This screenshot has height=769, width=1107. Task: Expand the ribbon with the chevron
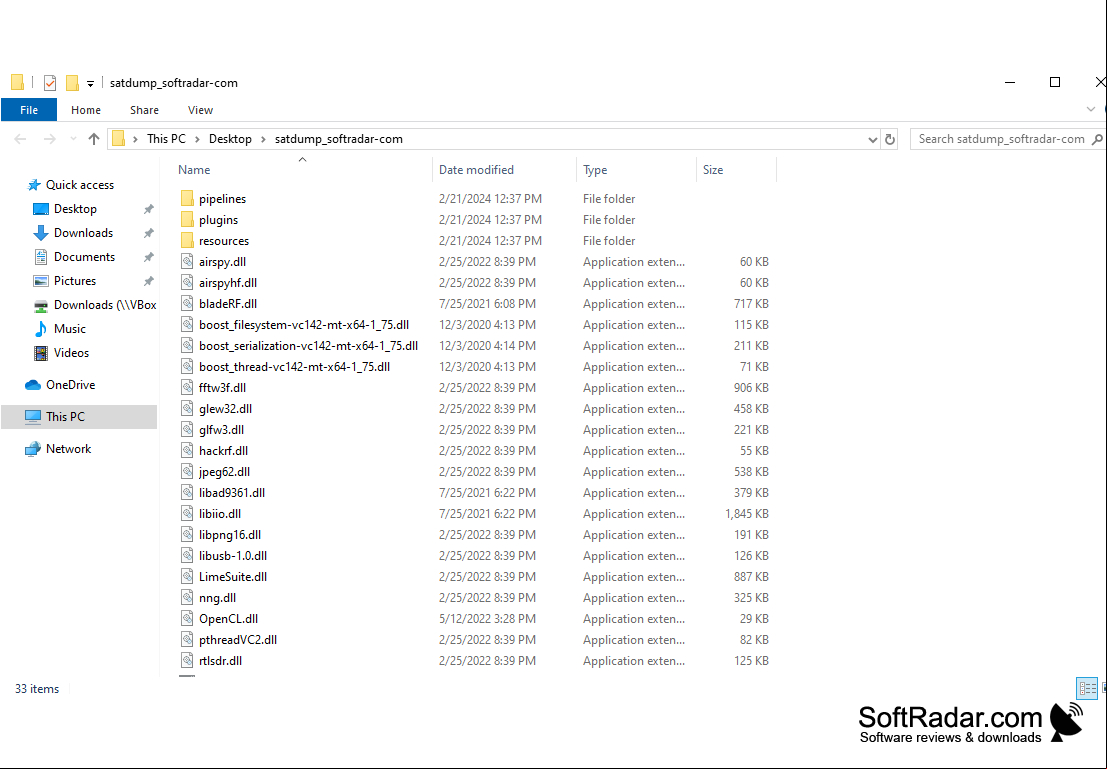(1091, 109)
